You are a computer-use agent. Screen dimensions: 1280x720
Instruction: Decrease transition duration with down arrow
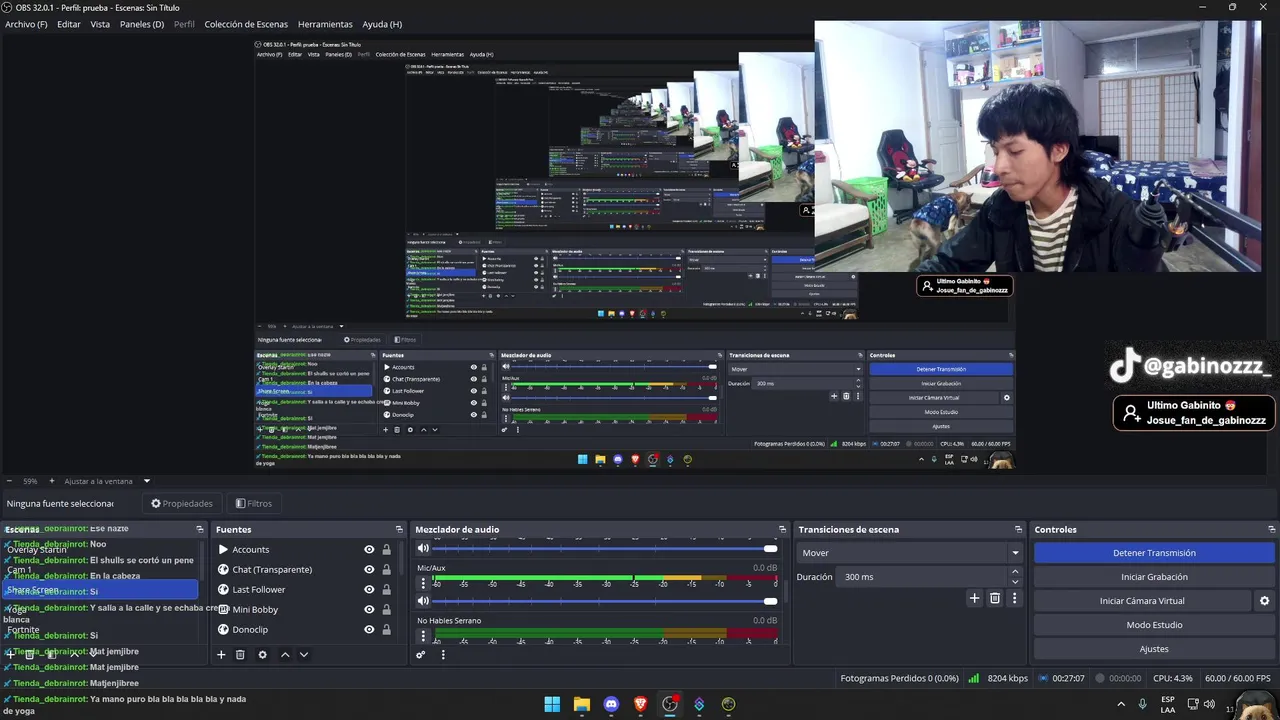tap(1015, 582)
